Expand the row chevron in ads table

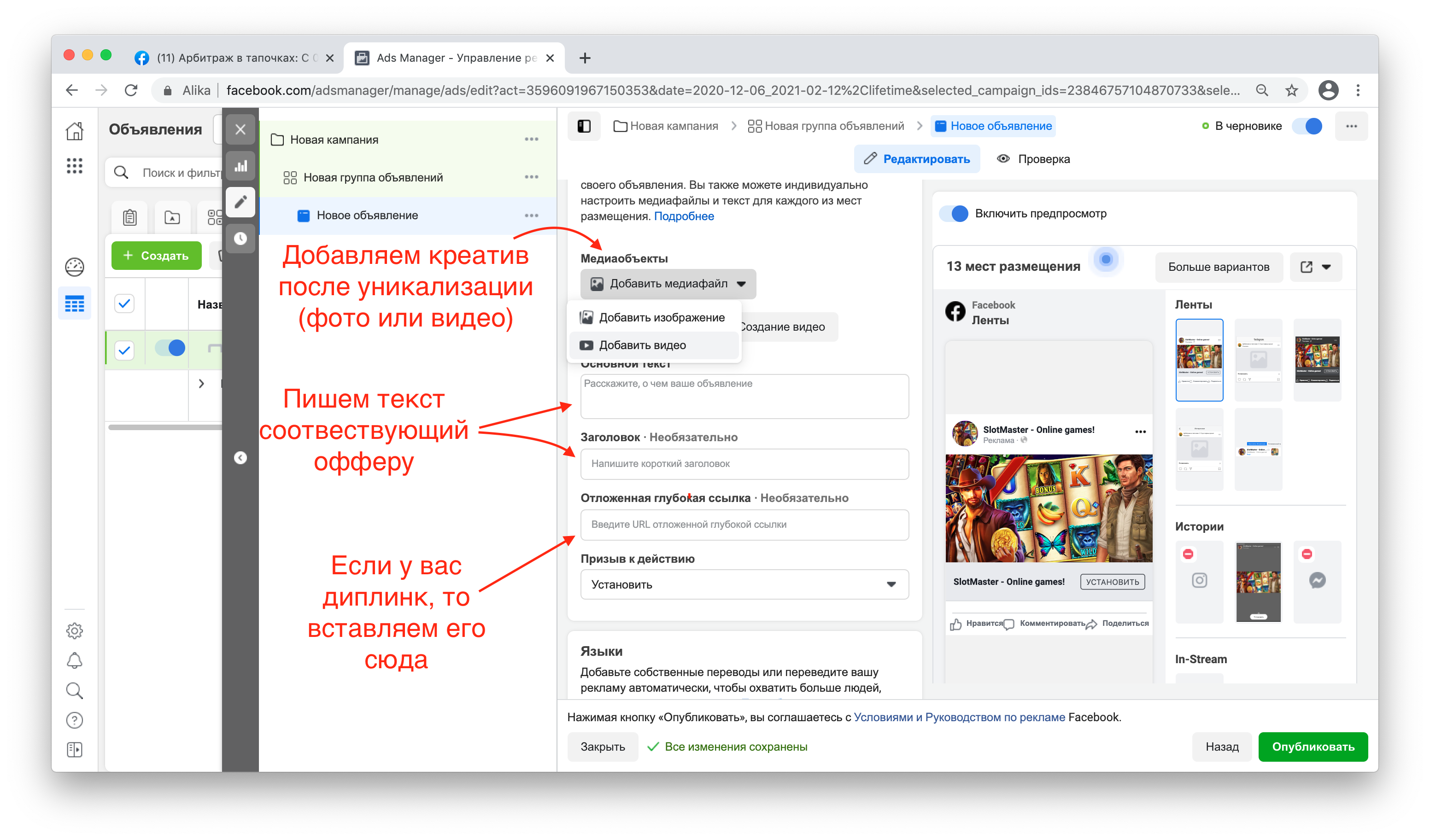201,384
